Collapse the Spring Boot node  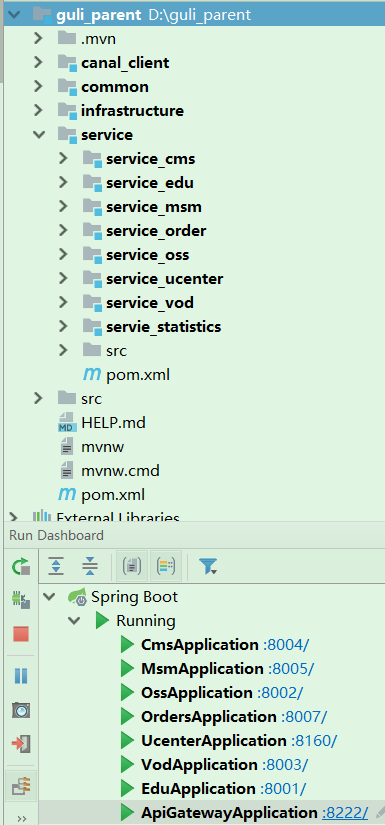[50, 597]
